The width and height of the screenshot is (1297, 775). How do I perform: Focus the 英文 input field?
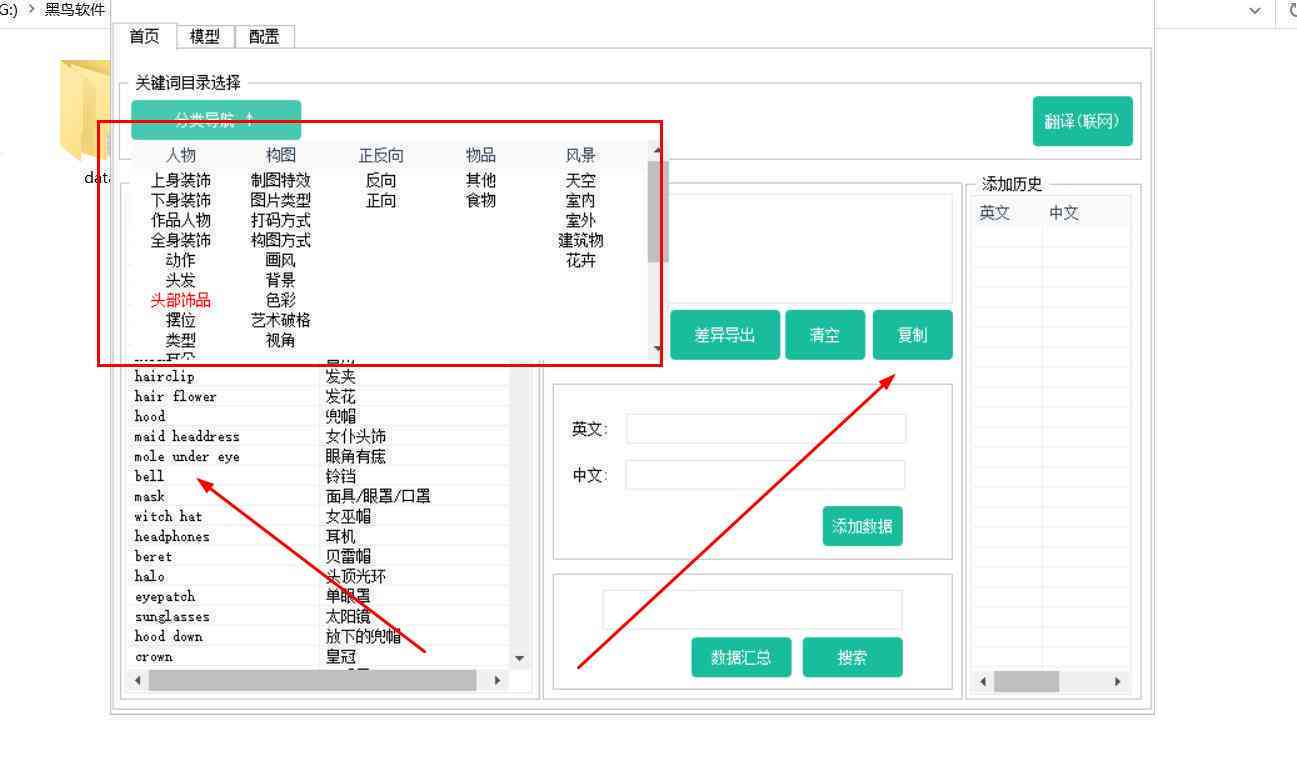(x=766, y=429)
